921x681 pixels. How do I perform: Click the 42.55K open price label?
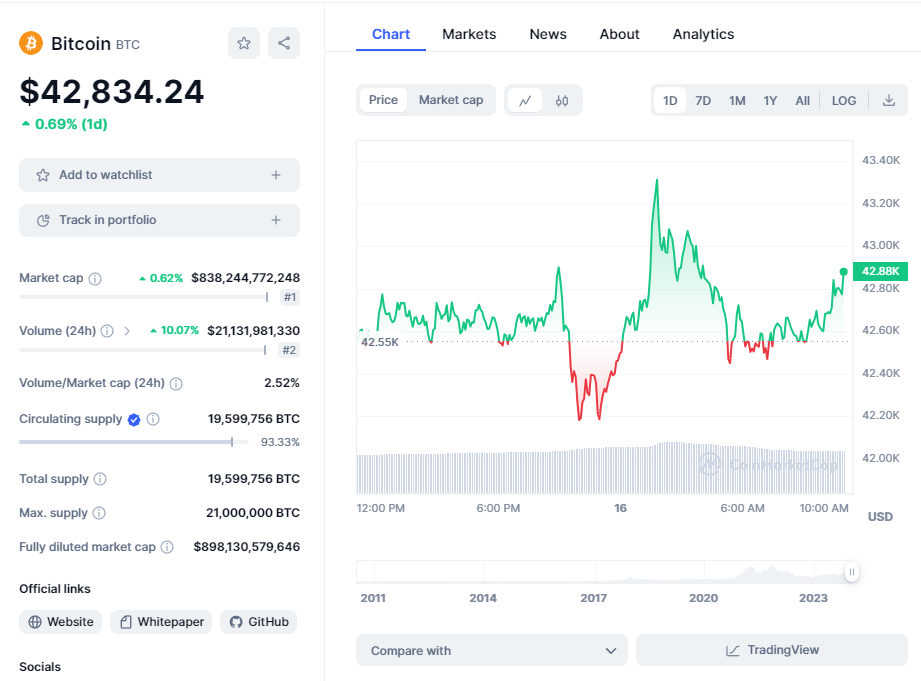pos(380,342)
